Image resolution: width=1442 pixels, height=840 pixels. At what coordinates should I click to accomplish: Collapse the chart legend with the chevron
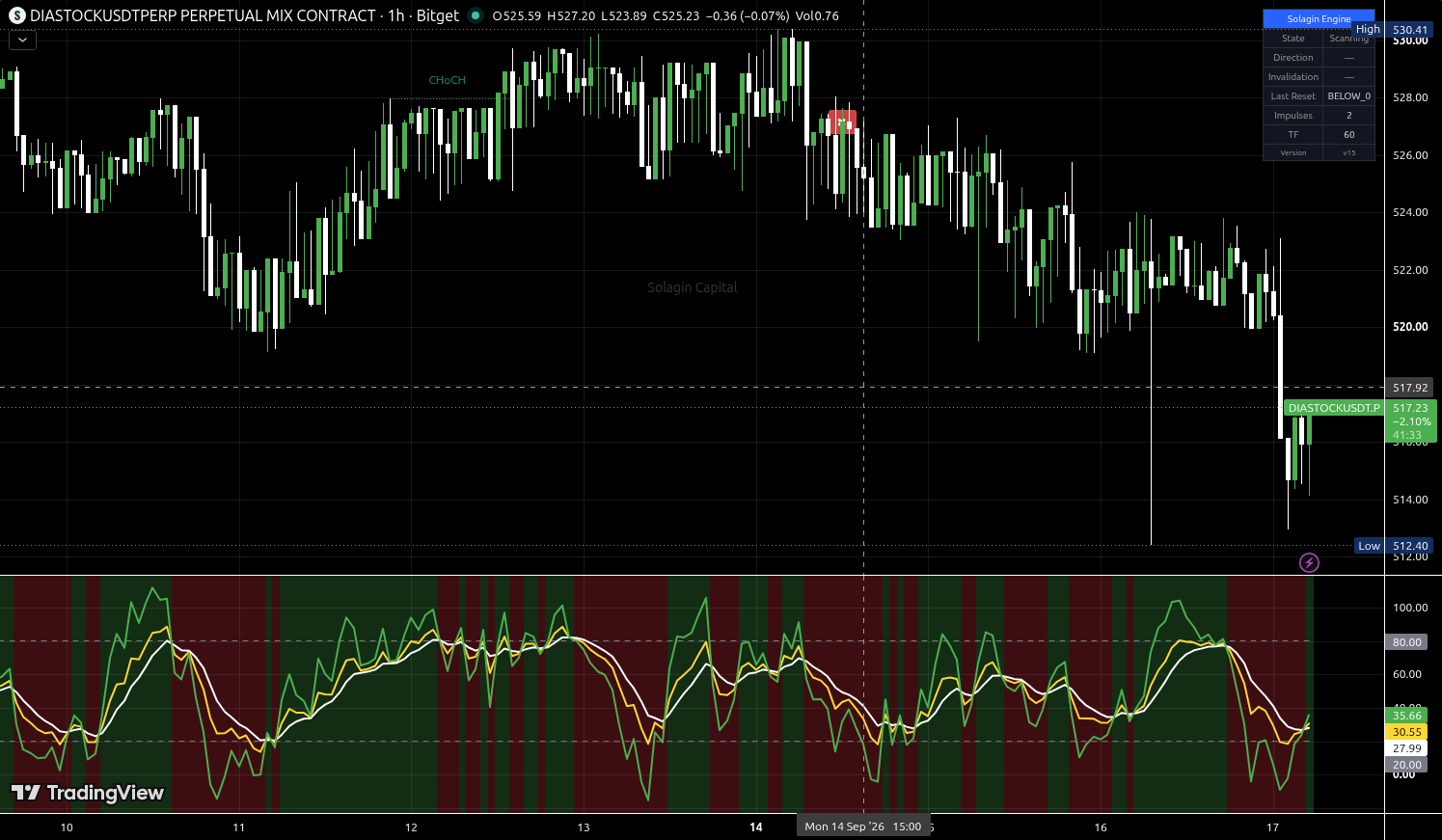click(x=22, y=40)
